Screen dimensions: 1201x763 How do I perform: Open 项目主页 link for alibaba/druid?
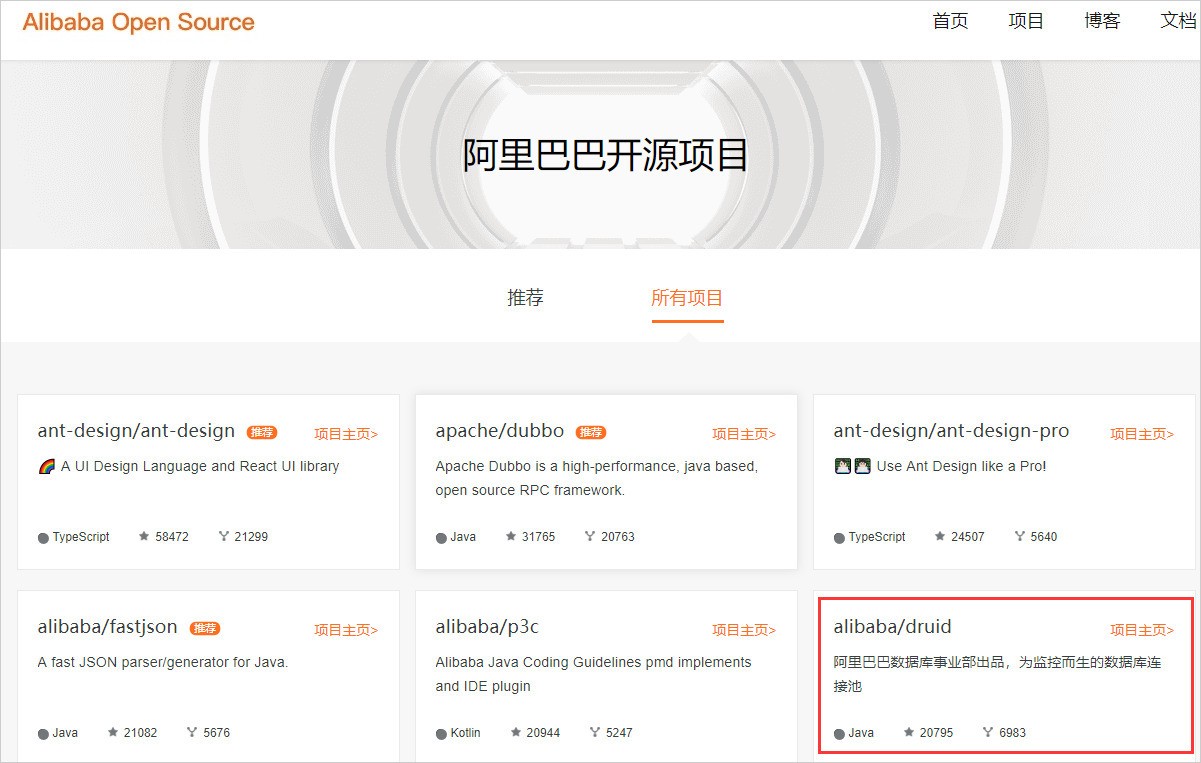point(1142,630)
